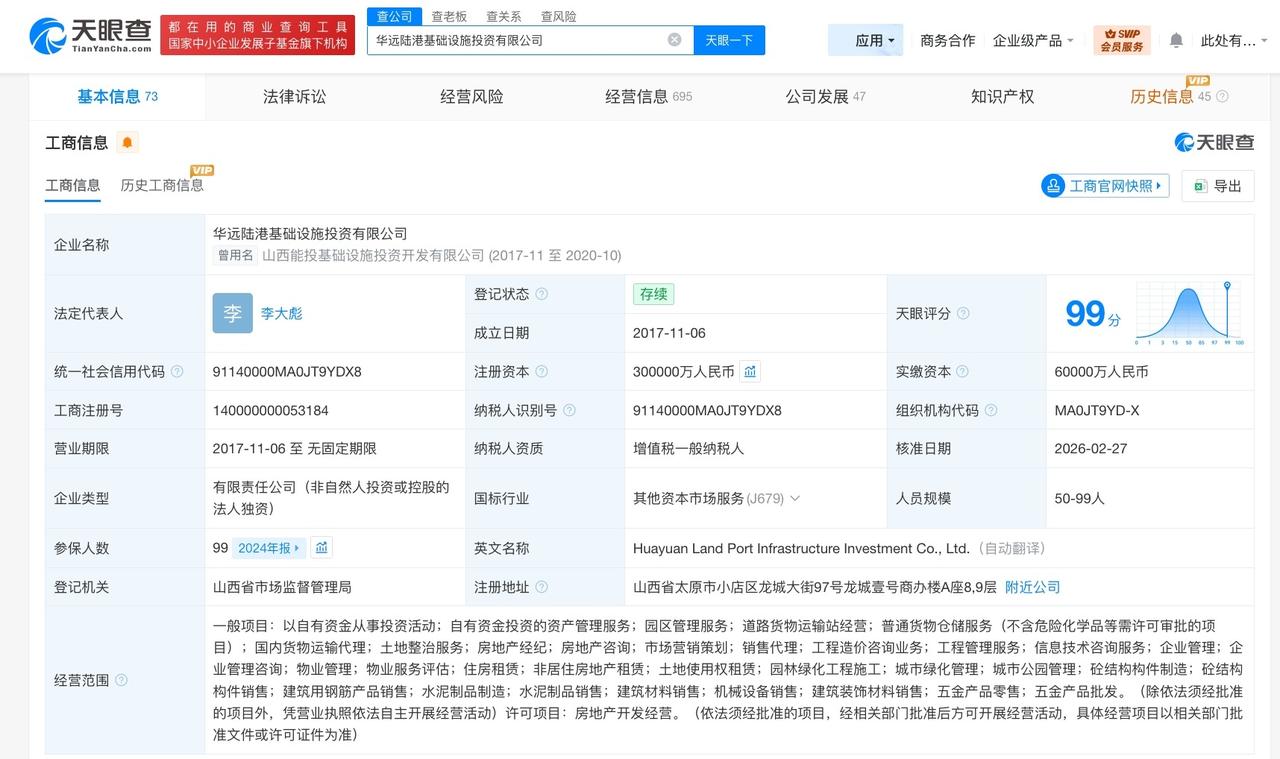The height and width of the screenshot is (759, 1280).
Task: Open the insured headcount chart icon
Action: pyautogui.click(x=321, y=548)
